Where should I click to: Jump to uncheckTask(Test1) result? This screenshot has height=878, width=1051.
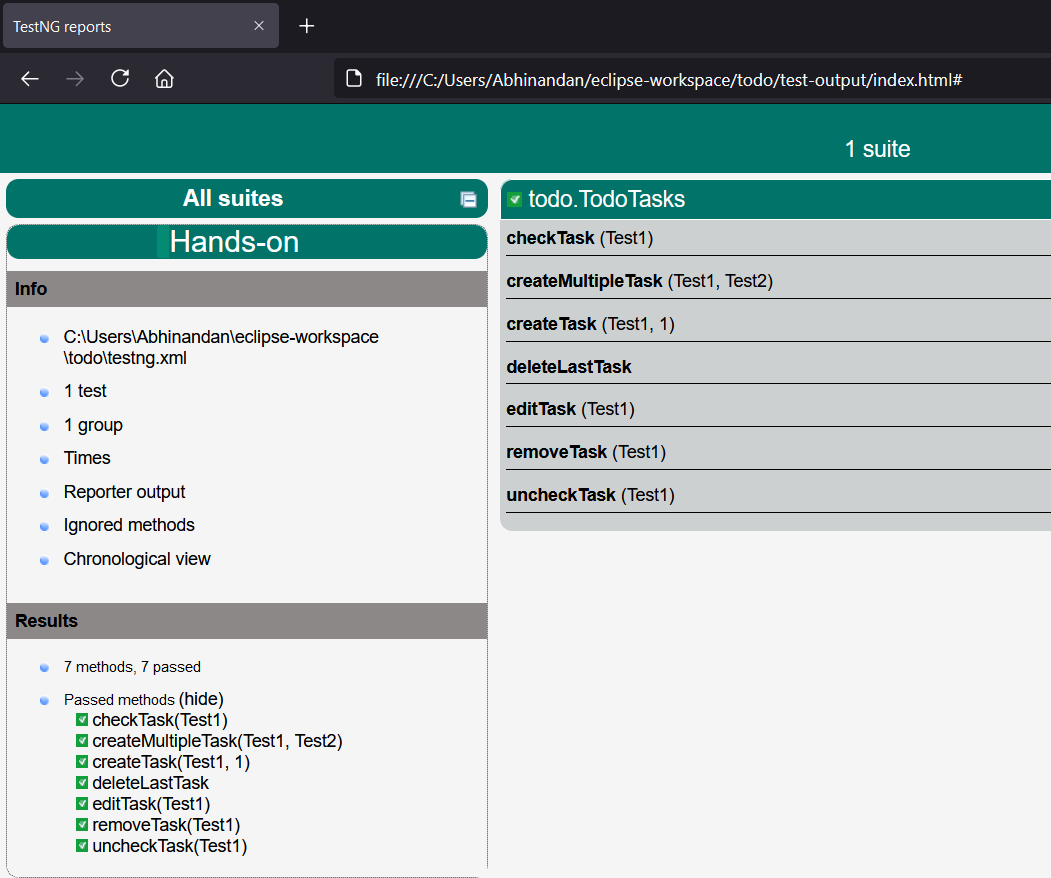[x=170, y=845]
